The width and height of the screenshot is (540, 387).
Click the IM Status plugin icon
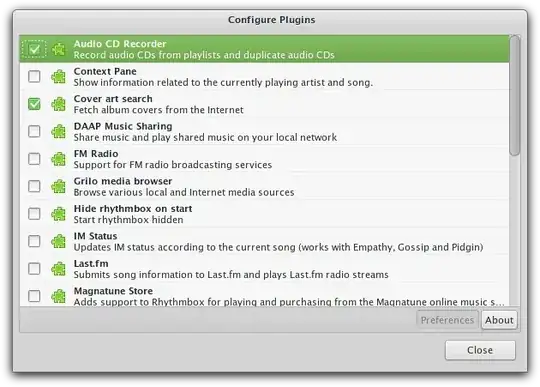pos(59,241)
